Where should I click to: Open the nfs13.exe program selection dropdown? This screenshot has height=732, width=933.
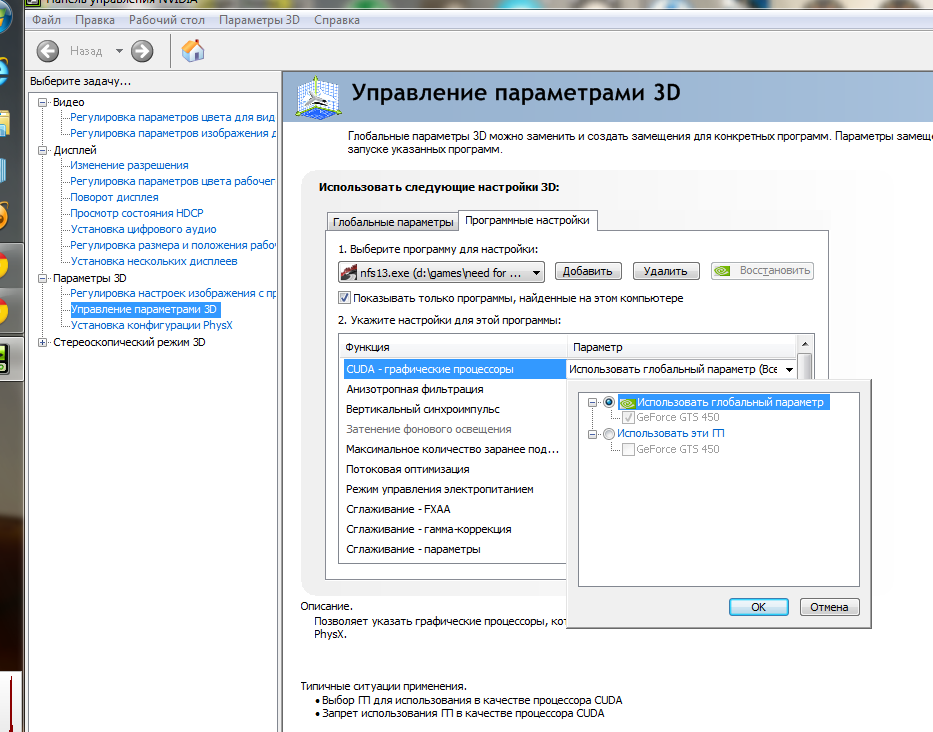pyautogui.click(x=441, y=273)
